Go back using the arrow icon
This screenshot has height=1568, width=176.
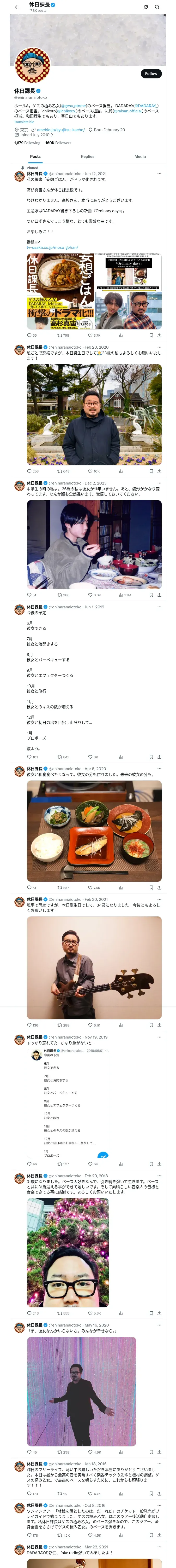coord(17,7)
